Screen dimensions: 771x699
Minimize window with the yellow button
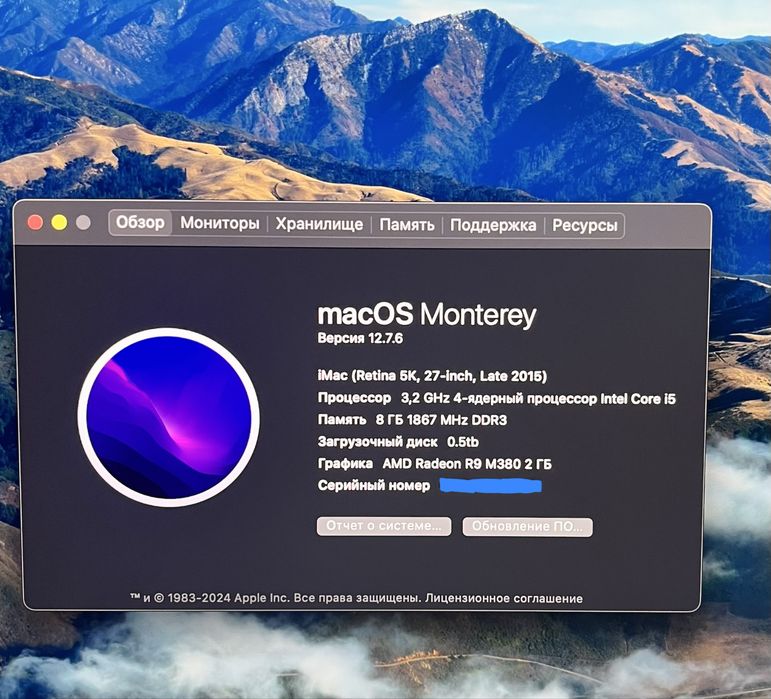[x=59, y=222]
